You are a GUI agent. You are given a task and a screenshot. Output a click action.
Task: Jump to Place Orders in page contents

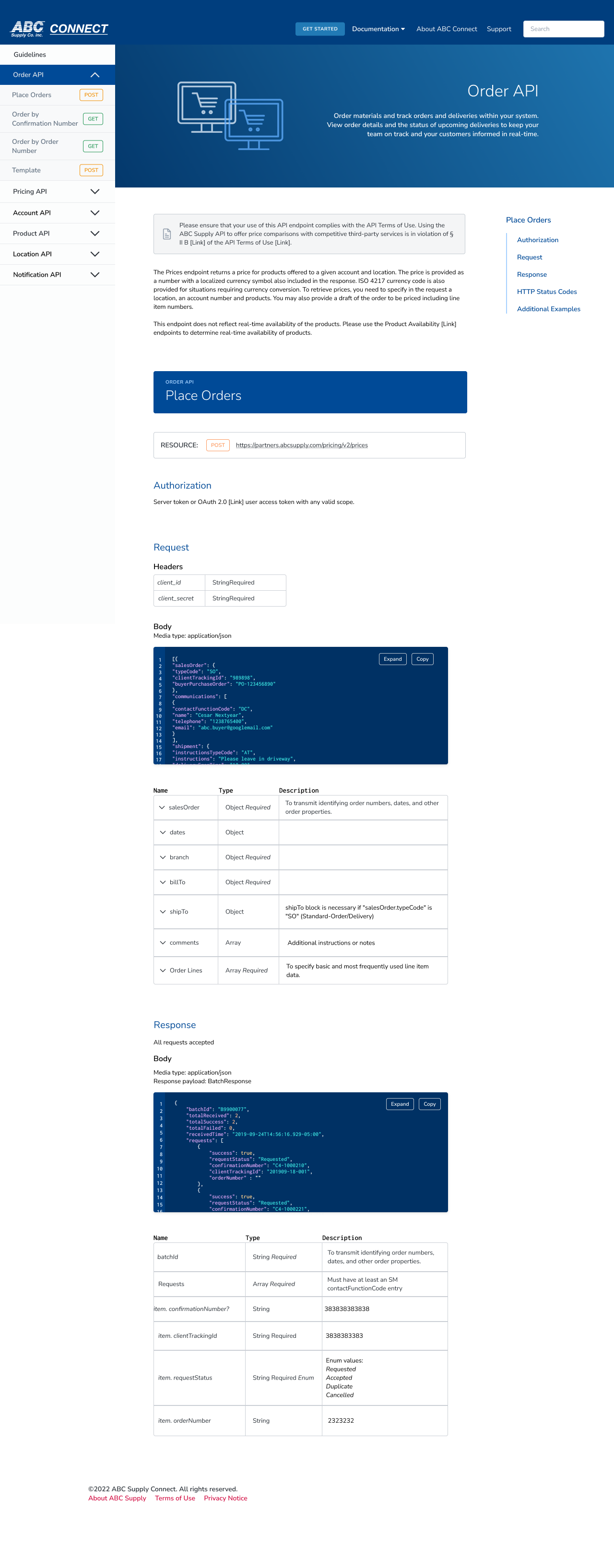click(x=528, y=220)
